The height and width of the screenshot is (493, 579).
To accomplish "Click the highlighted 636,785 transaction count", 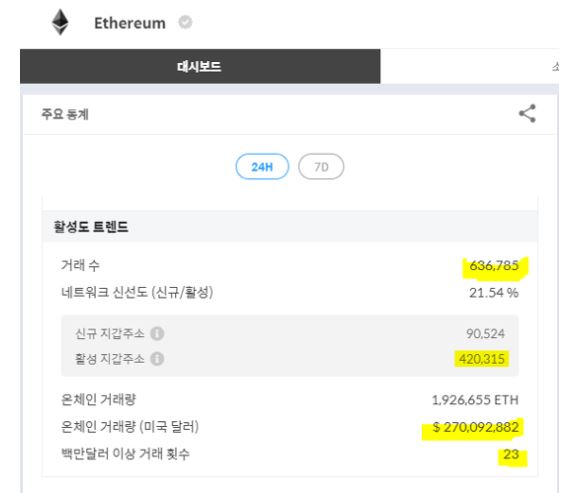I will pyautogui.click(x=494, y=266).
